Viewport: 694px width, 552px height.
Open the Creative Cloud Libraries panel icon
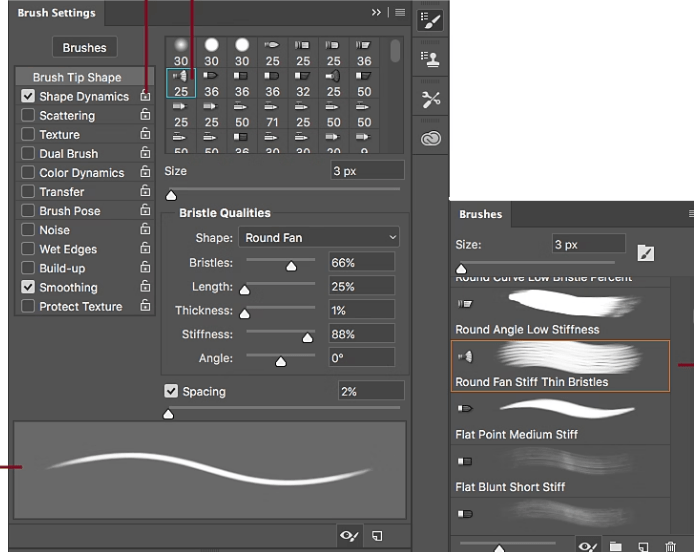click(430, 138)
